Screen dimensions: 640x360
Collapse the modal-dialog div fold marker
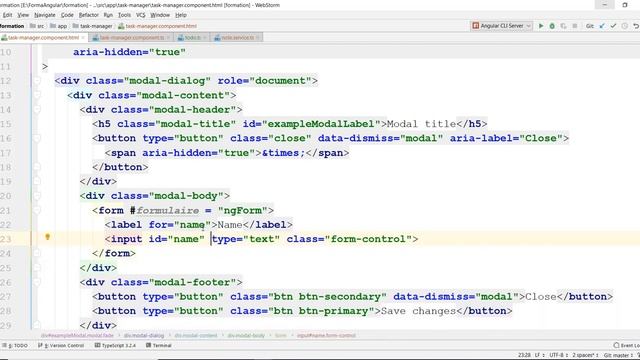point(37,81)
